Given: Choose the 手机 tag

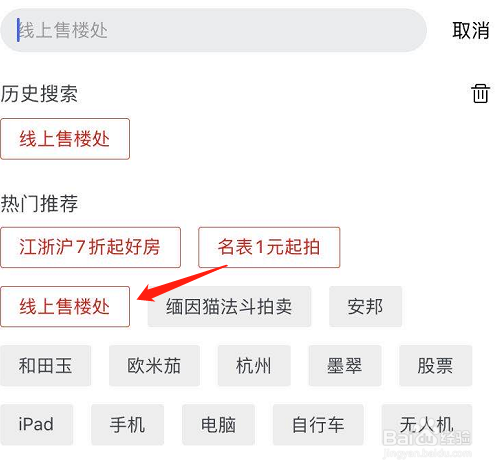Looking at the screenshot, I should point(128,425).
